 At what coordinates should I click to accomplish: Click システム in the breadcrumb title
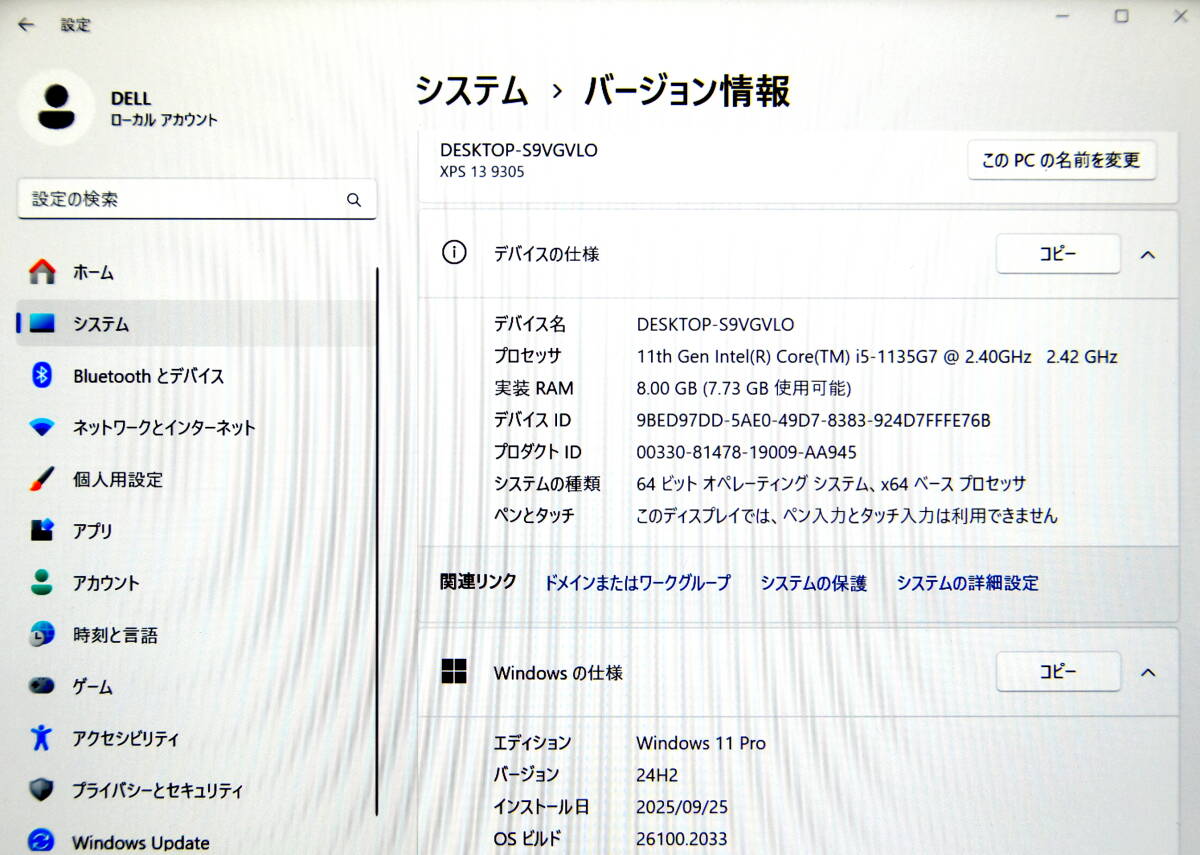tap(472, 91)
